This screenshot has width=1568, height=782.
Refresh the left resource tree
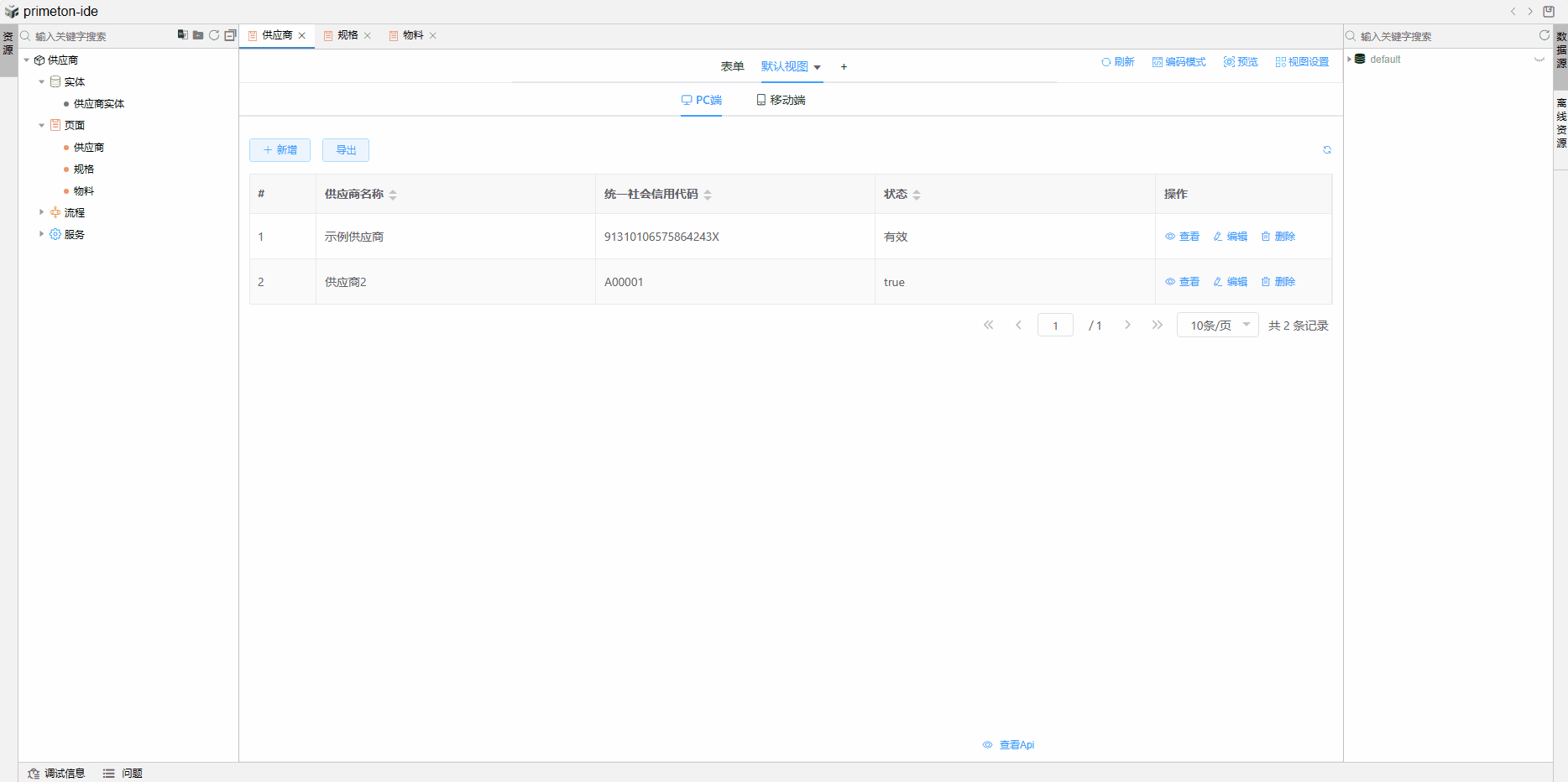(214, 35)
